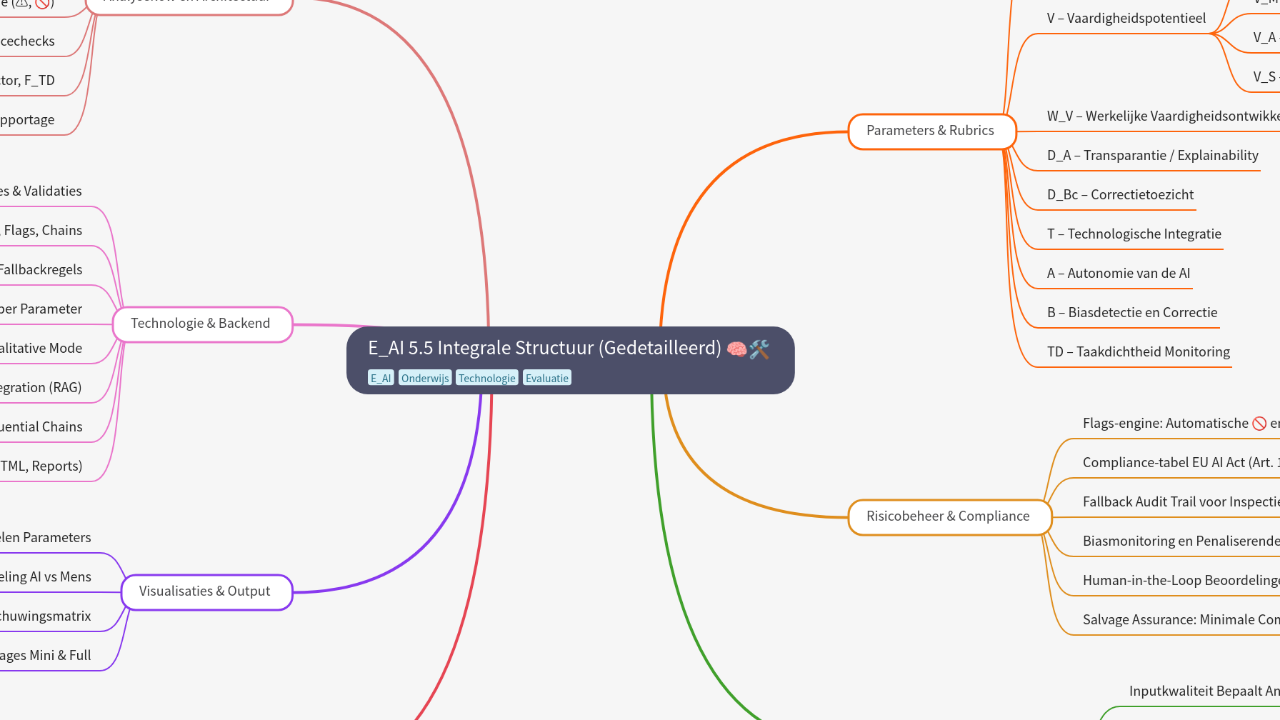
Task: Select the 'uential Chains' item
Action: coord(41,427)
